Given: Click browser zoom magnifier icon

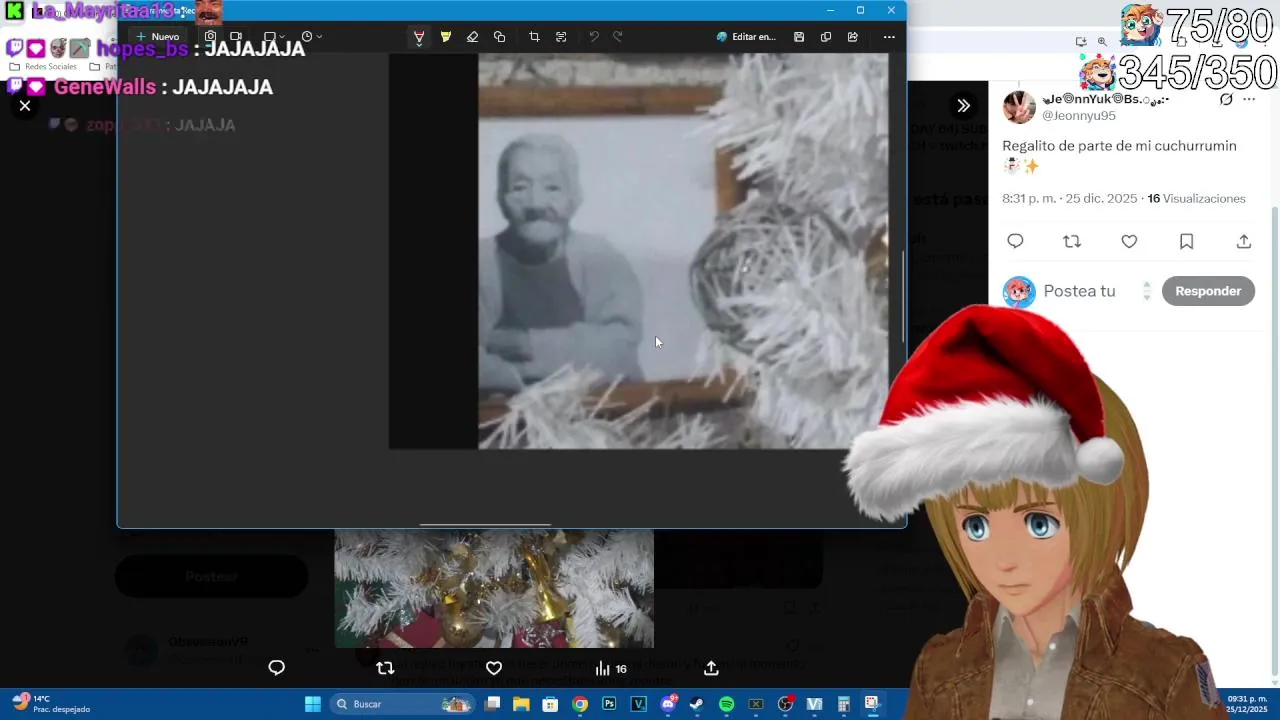Looking at the screenshot, I should click(x=1102, y=41).
